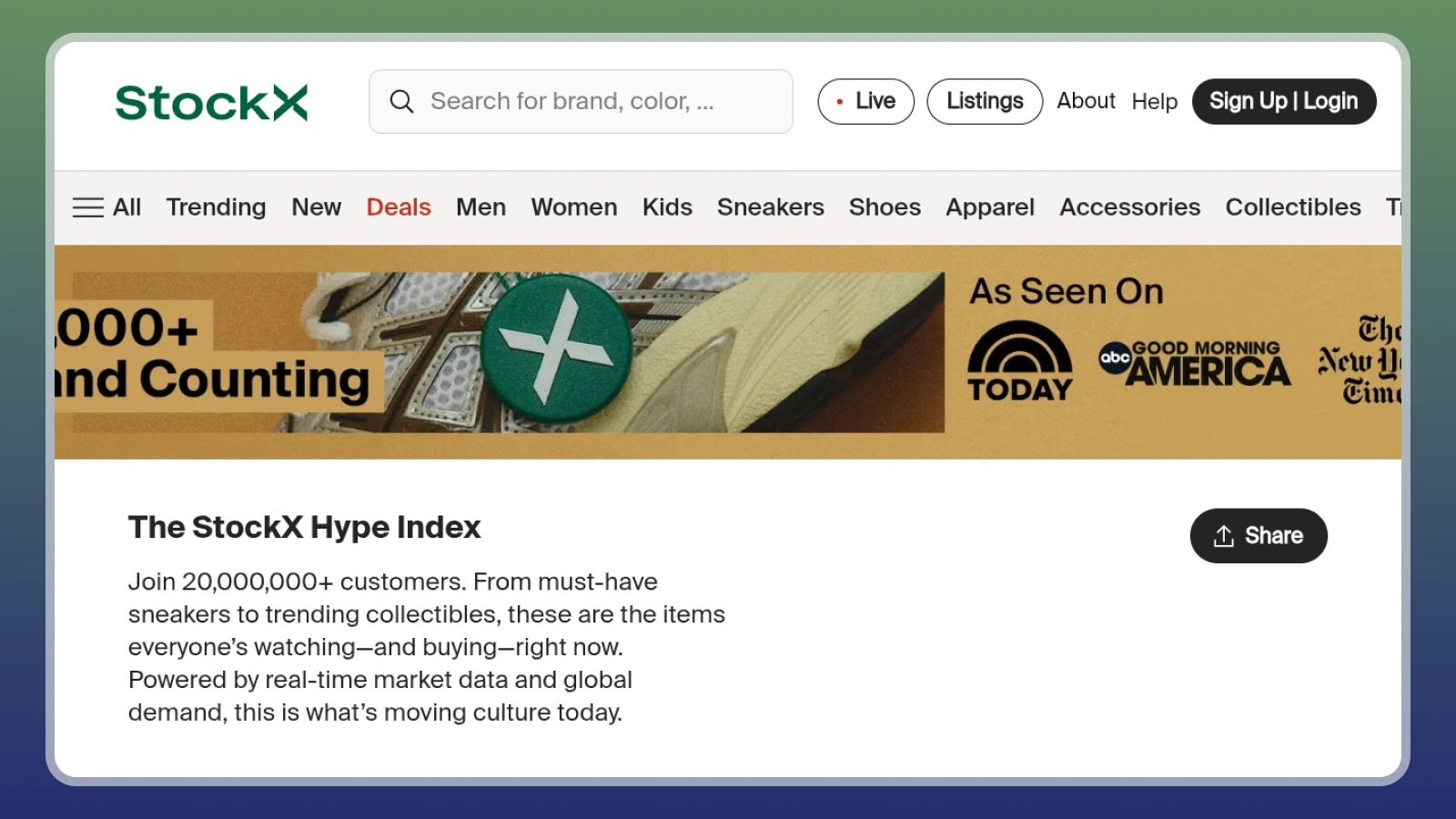Select the Trending category
Image resolution: width=1456 pixels, height=819 pixels.
click(217, 207)
